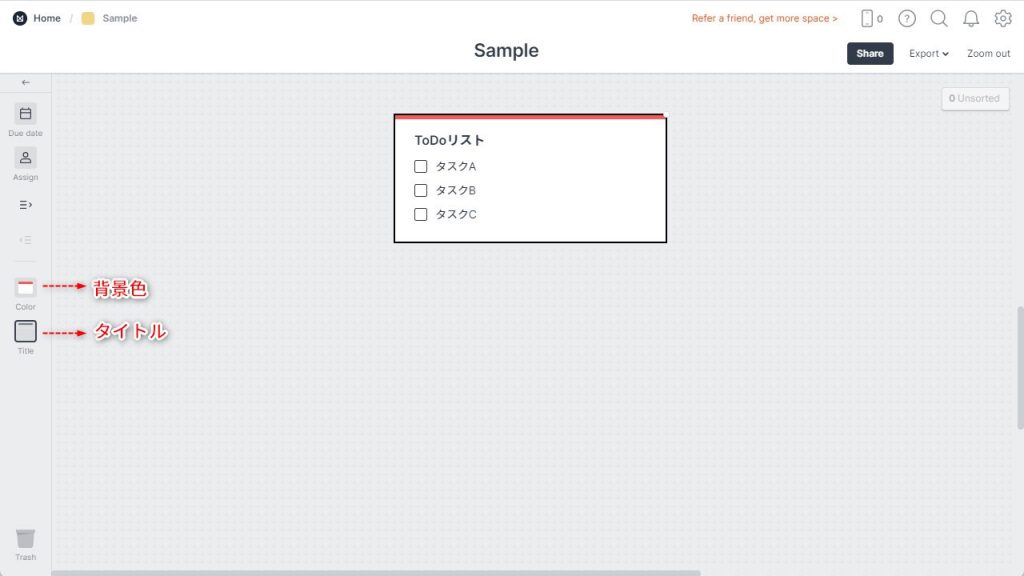Check the タスクB checkbox
The image size is (1024, 576).
421,191
